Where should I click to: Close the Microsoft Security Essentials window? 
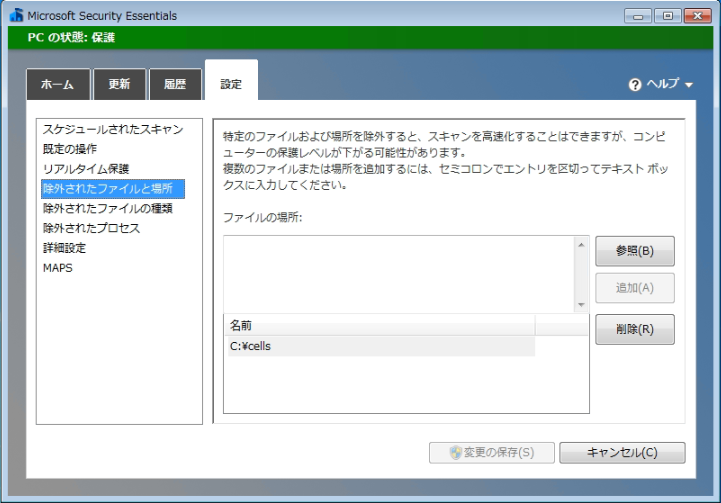(698, 16)
